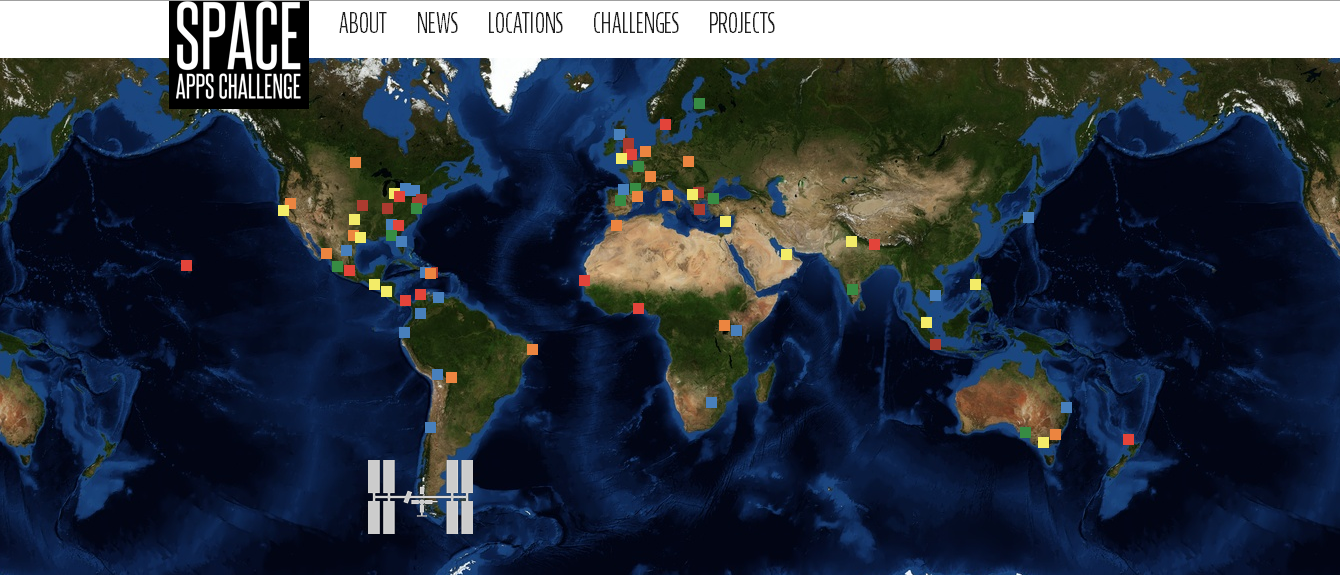
Task: Click the blue marker on Australia's east coast
Action: pos(1066,407)
